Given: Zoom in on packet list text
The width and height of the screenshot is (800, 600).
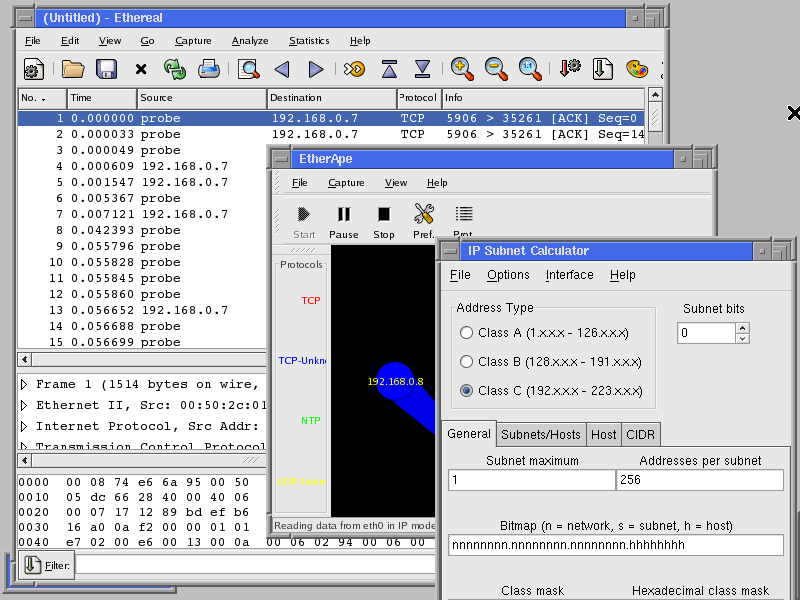Looking at the screenshot, I should point(462,68).
